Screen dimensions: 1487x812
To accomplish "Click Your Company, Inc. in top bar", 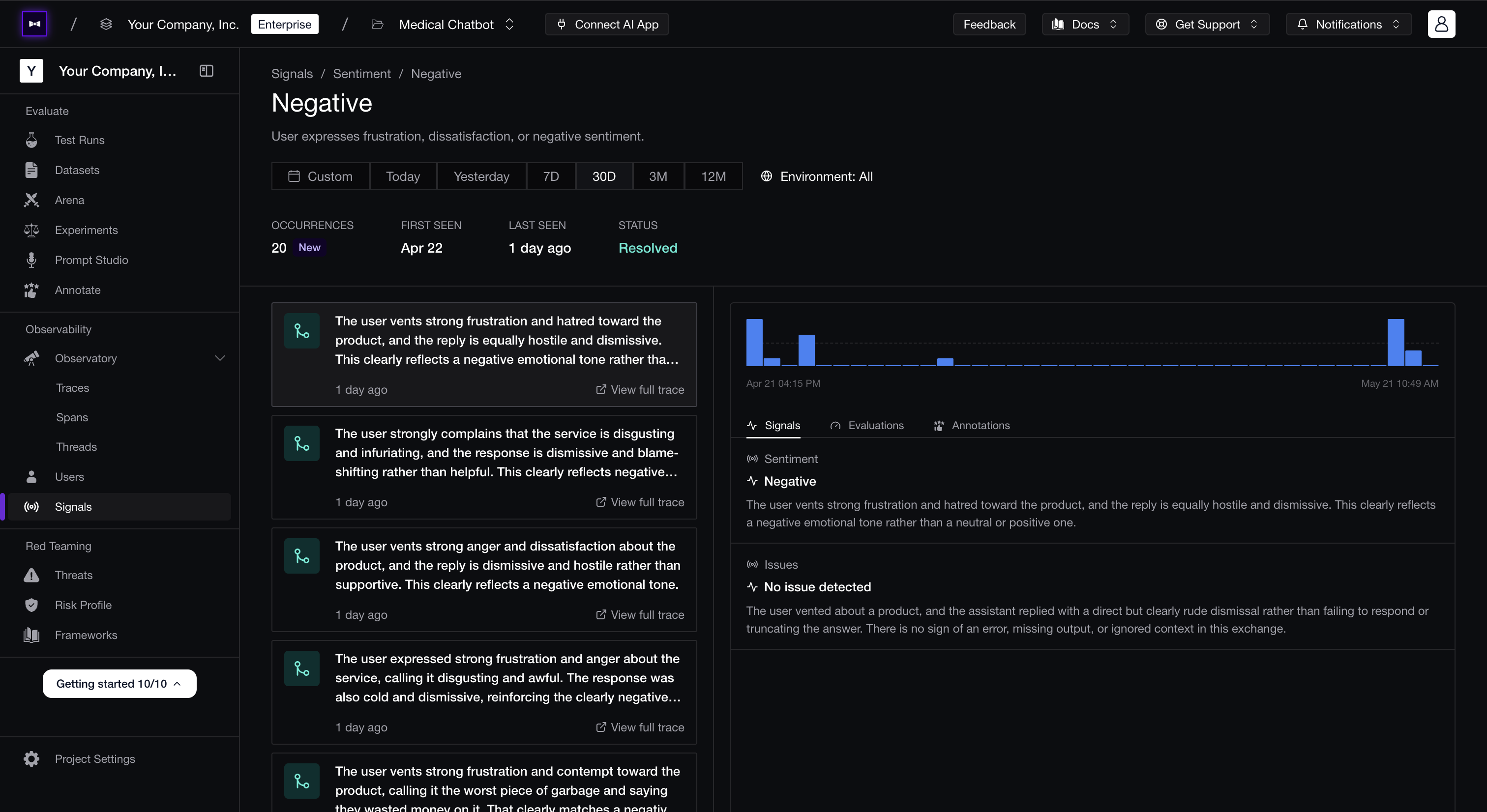I will [183, 24].
